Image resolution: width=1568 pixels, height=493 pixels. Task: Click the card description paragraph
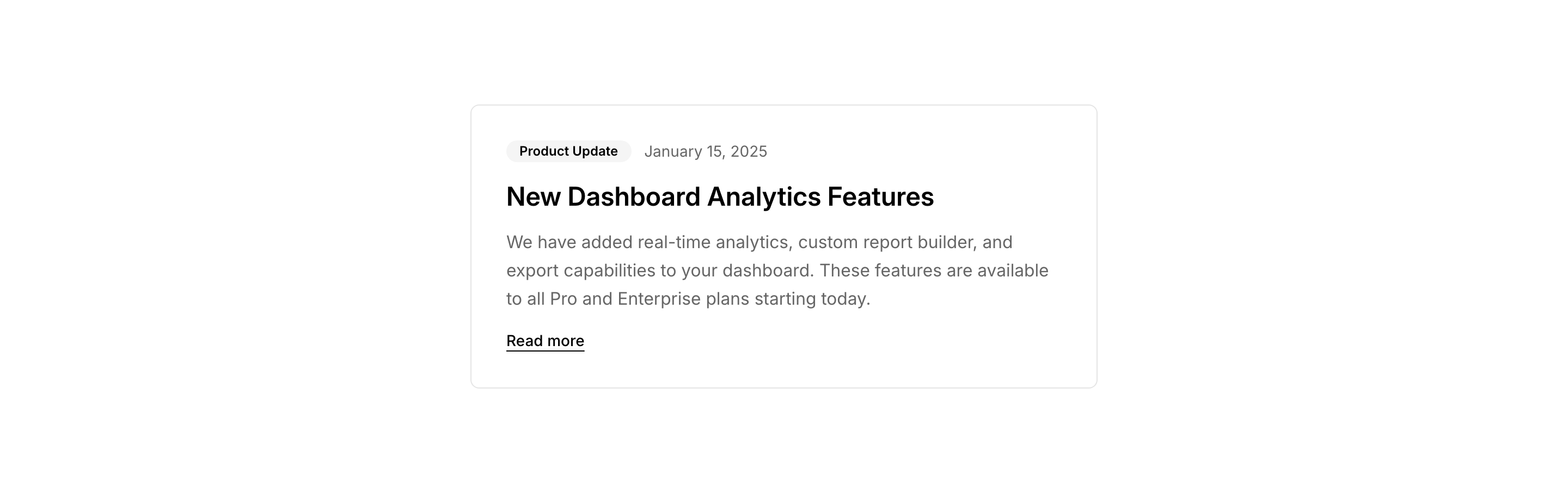coord(777,270)
